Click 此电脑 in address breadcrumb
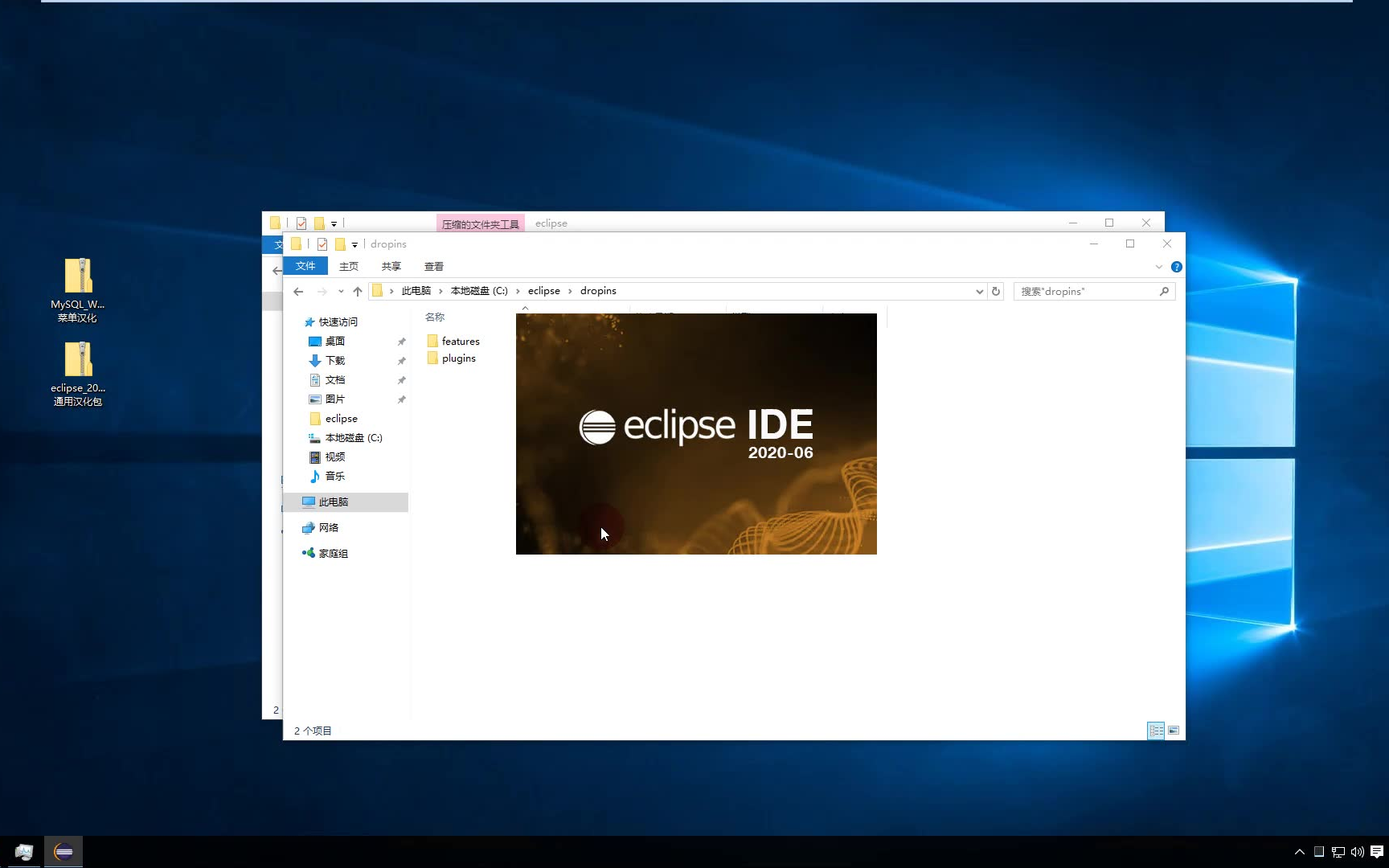This screenshot has height=868, width=1389. (x=416, y=291)
